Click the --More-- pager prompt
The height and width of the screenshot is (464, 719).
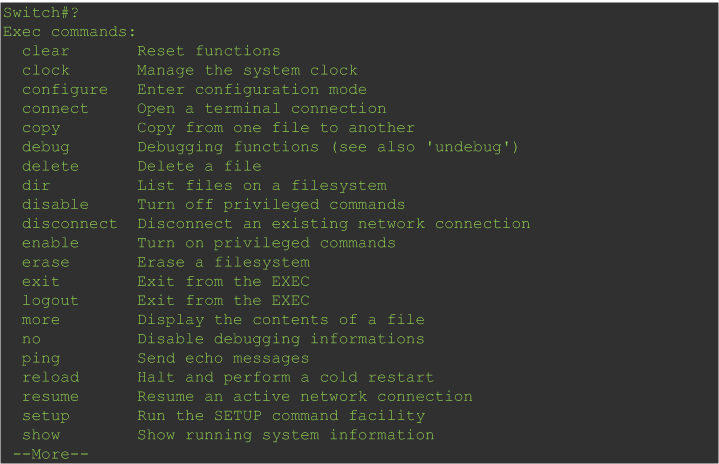[50, 454]
